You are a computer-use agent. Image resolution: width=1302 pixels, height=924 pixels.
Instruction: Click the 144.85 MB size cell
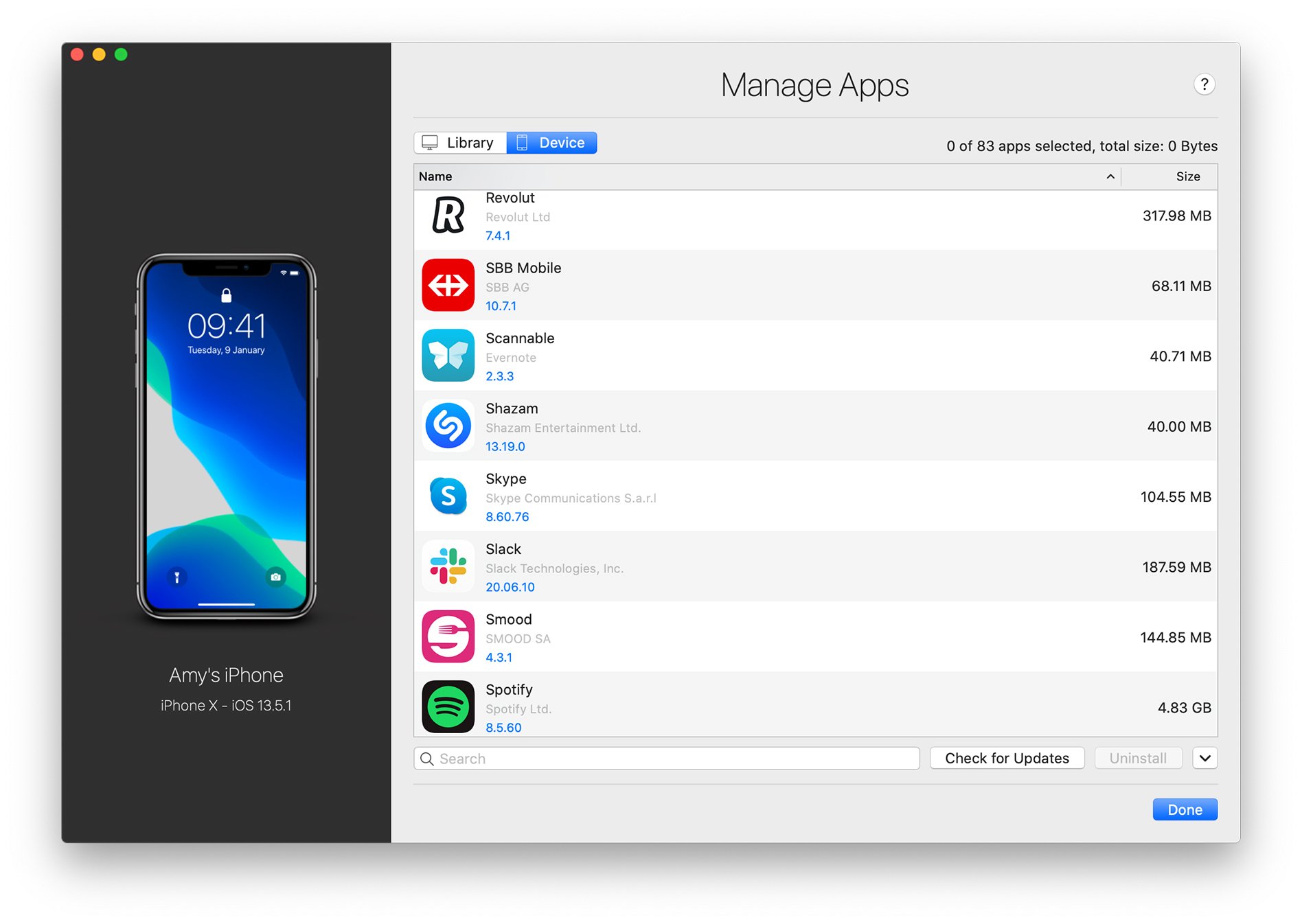pyautogui.click(x=1176, y=637)
